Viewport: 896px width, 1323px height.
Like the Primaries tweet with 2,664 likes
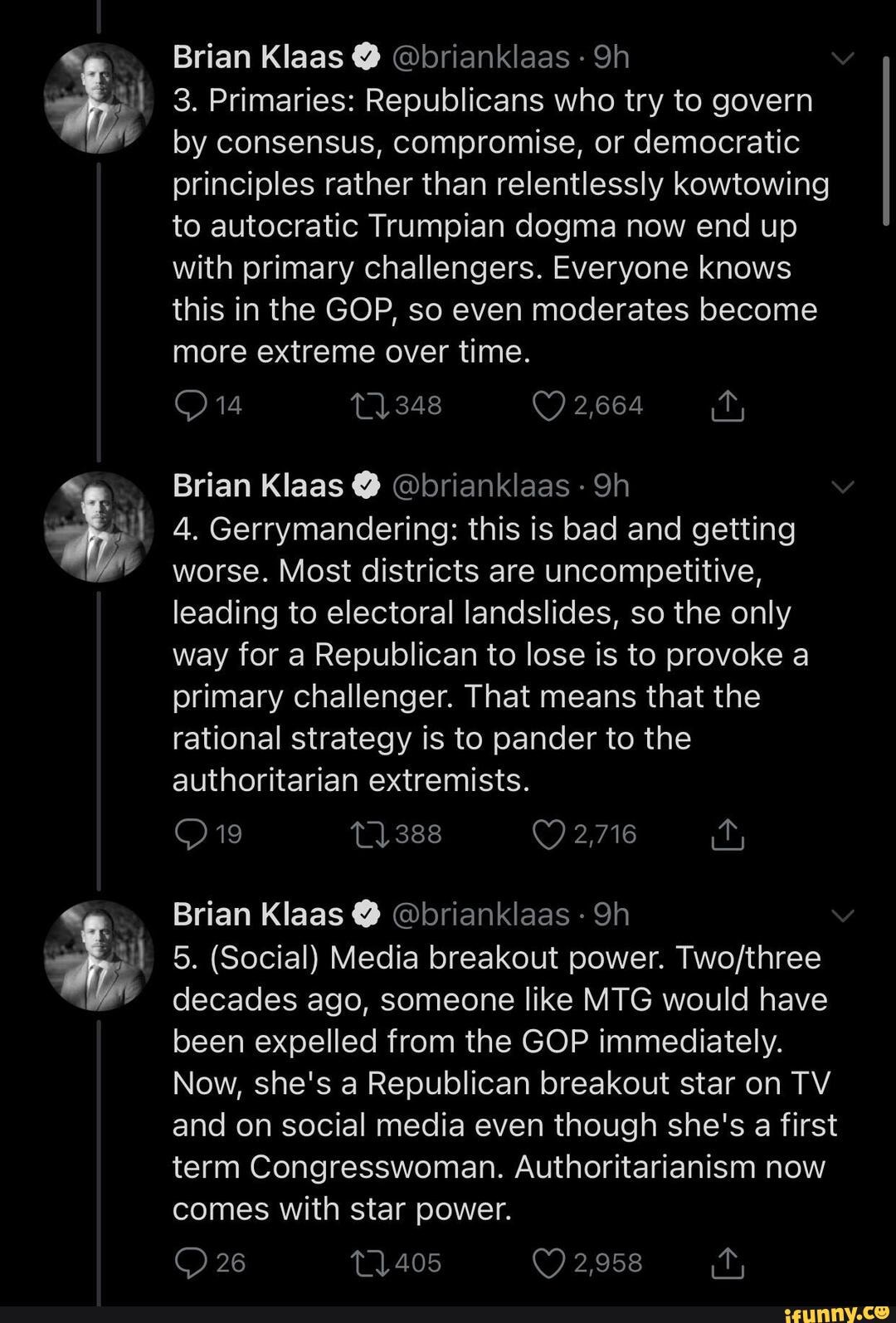(548, 406)
